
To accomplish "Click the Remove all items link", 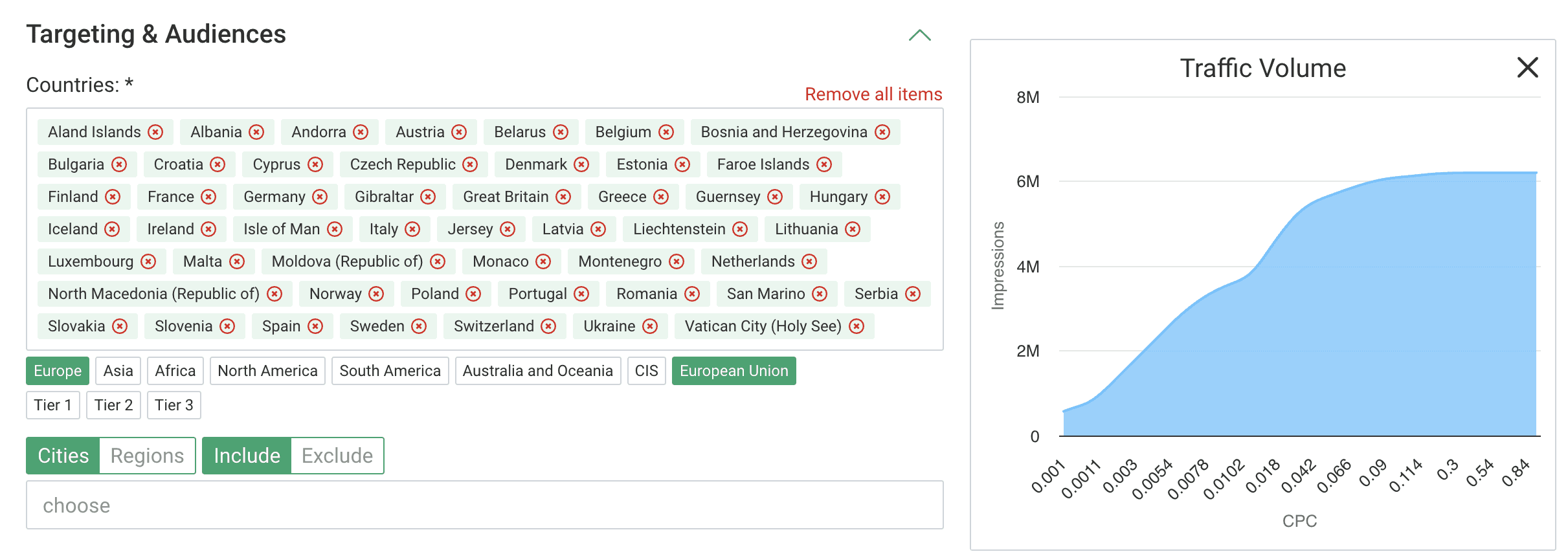I will click(873, 94).
